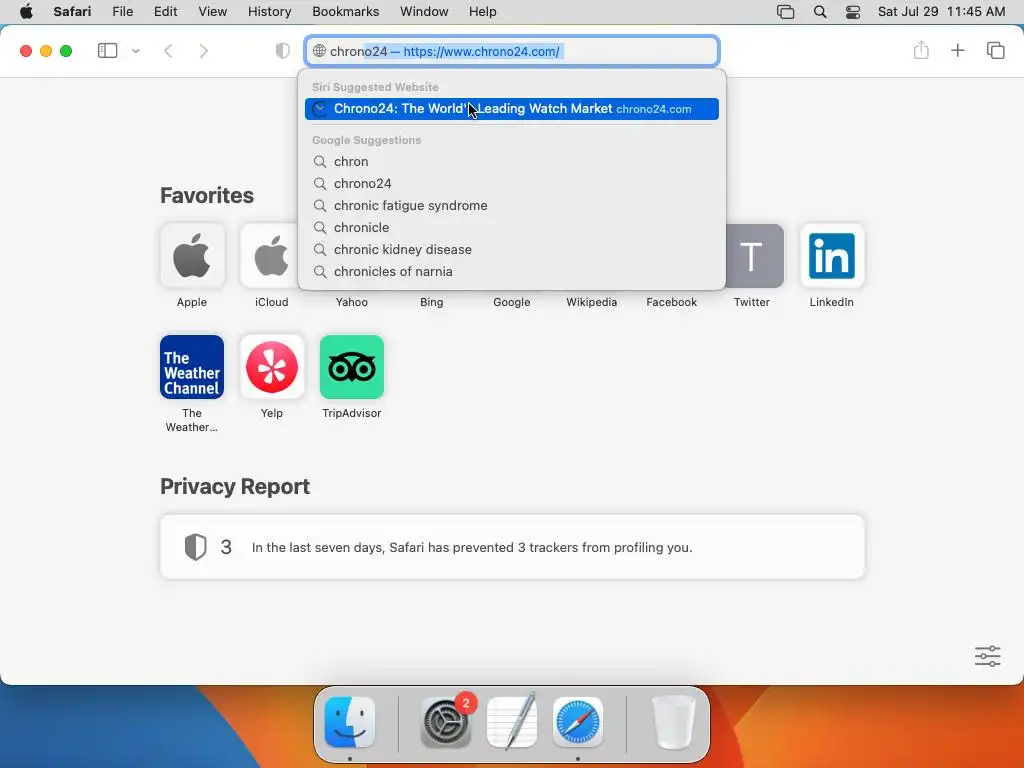Screen dimensions: 1024x768
Task: Select Chrono24 Siri suggested website
Action: click(x=512, y=109)
